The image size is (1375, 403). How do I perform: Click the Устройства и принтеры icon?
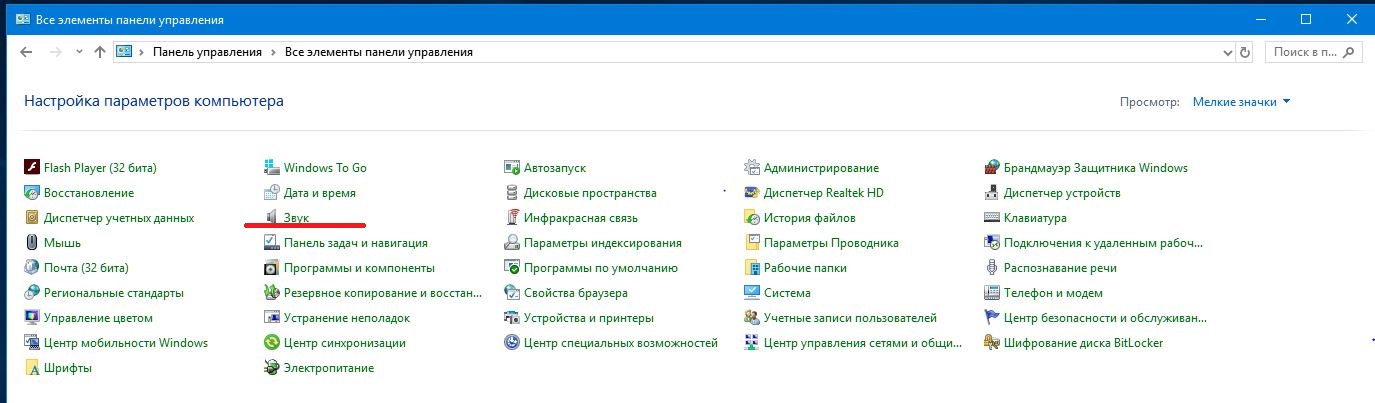pyautogui.click(x=512, y=318)
